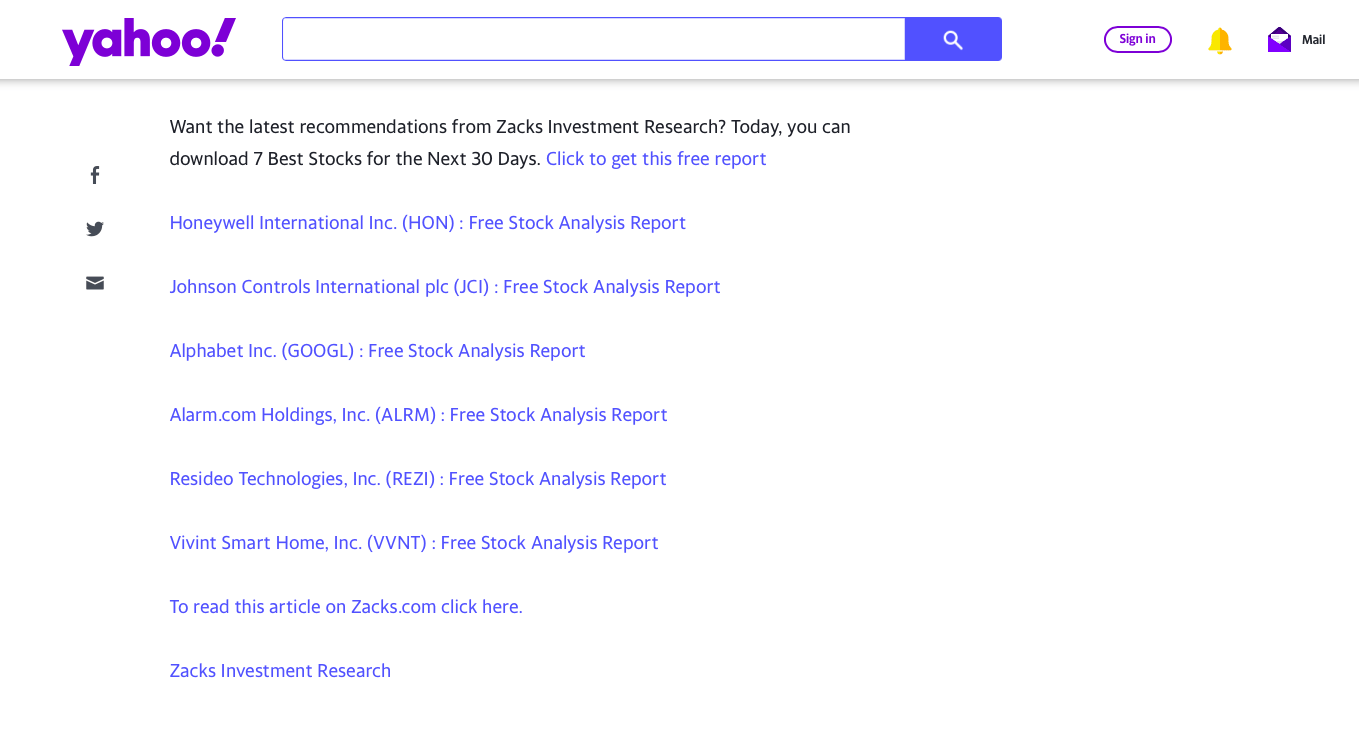1359x747 pixels.
Task: Click the Yahoo logo
Action: (149, 41)
